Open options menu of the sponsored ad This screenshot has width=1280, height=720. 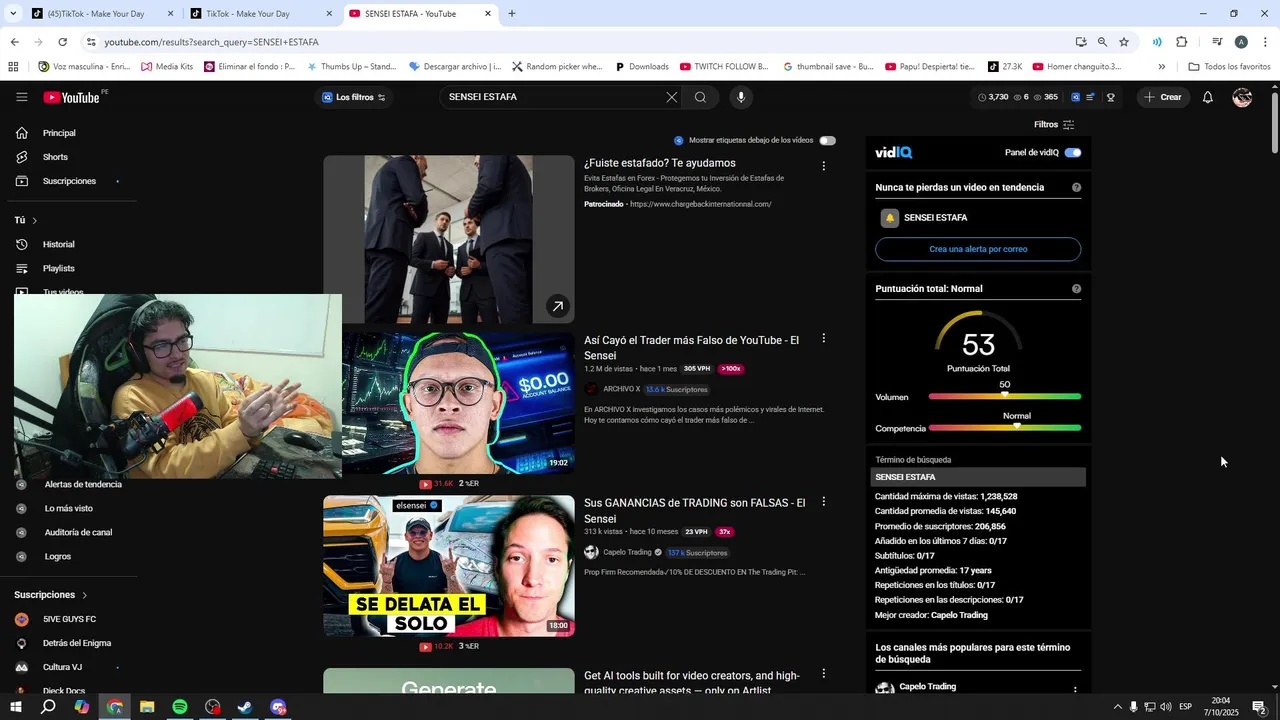(824, 166)
